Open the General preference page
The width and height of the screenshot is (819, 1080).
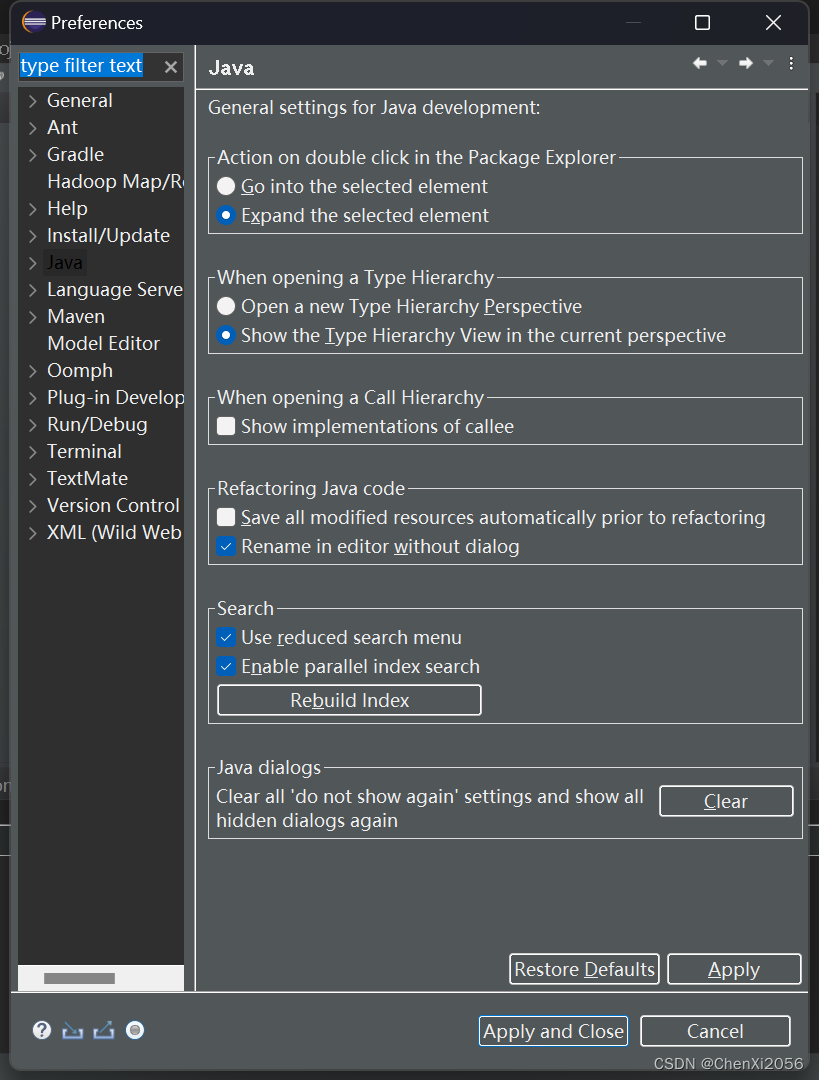(x=79, y=101)
